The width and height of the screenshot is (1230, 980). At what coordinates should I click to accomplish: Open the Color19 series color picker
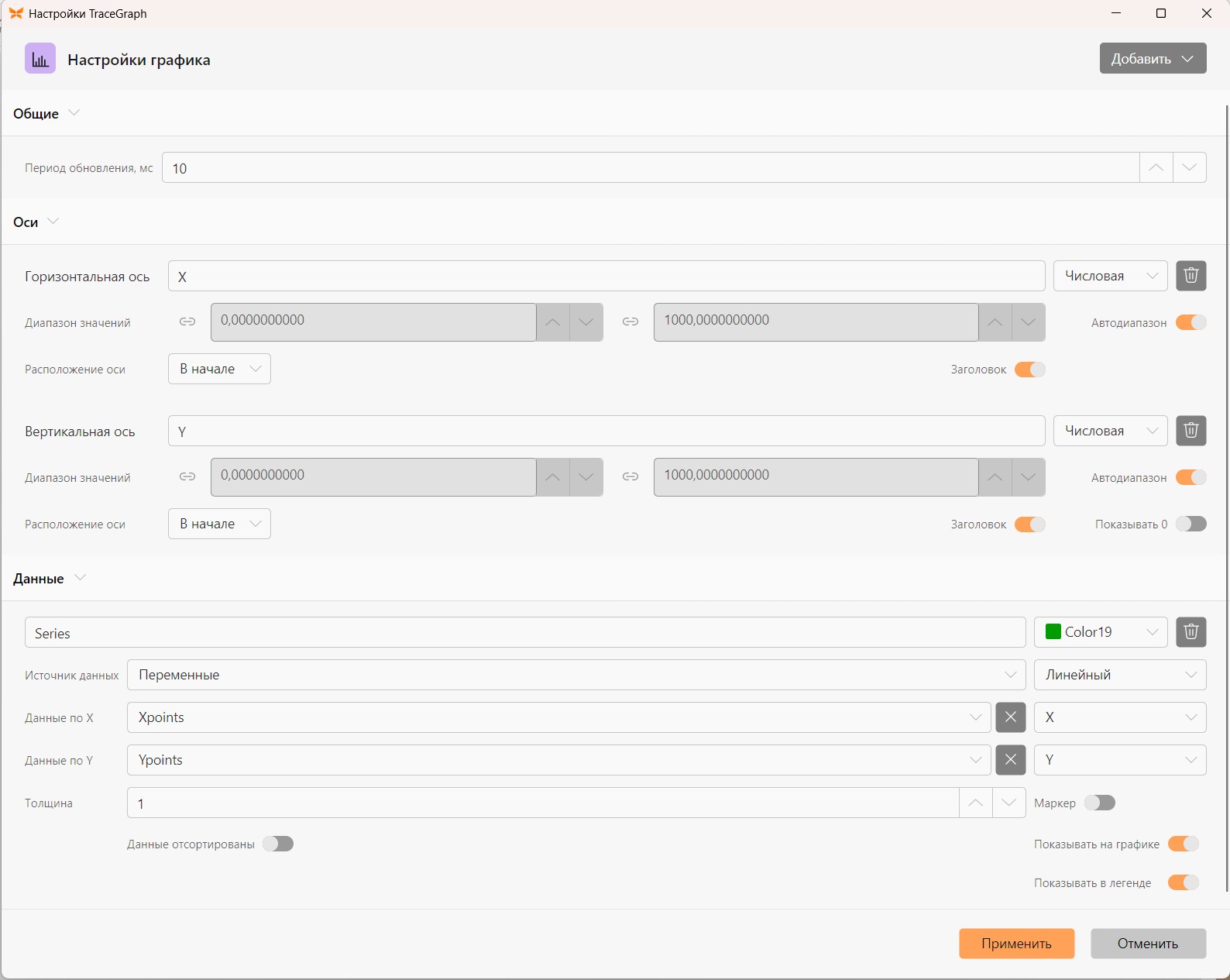(x=1101, y=632)
